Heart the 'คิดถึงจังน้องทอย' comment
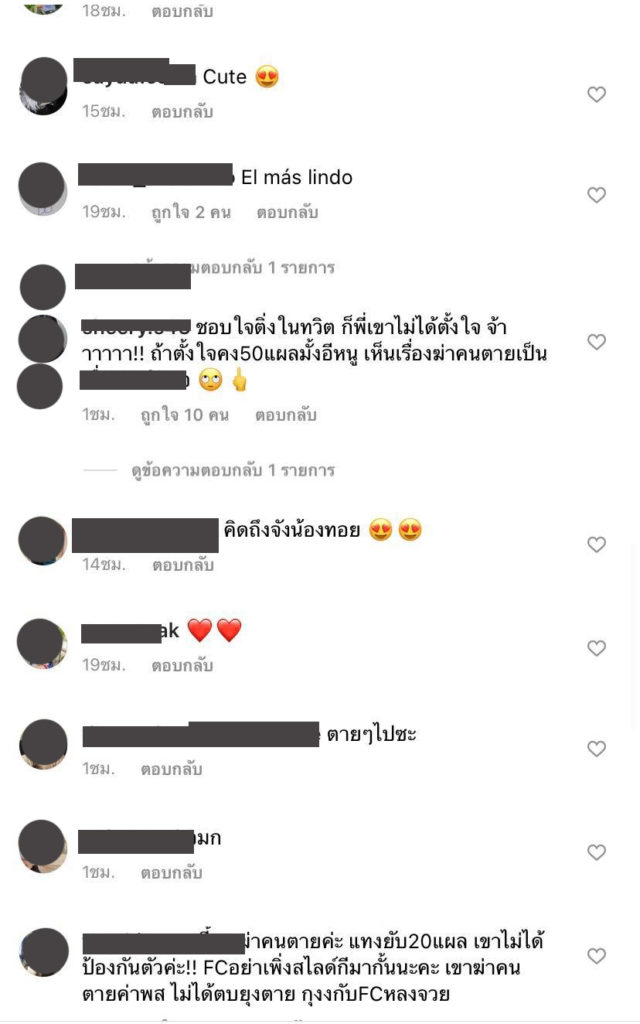This screenshot has width=640, height=1024. (596, 544)
